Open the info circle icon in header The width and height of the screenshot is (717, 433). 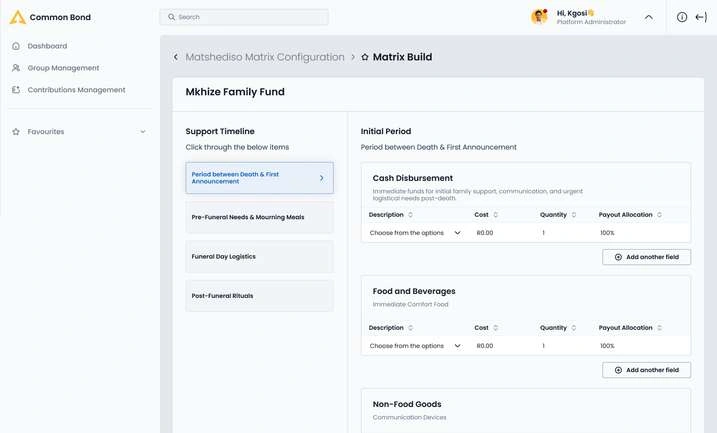tap(682, 17)
